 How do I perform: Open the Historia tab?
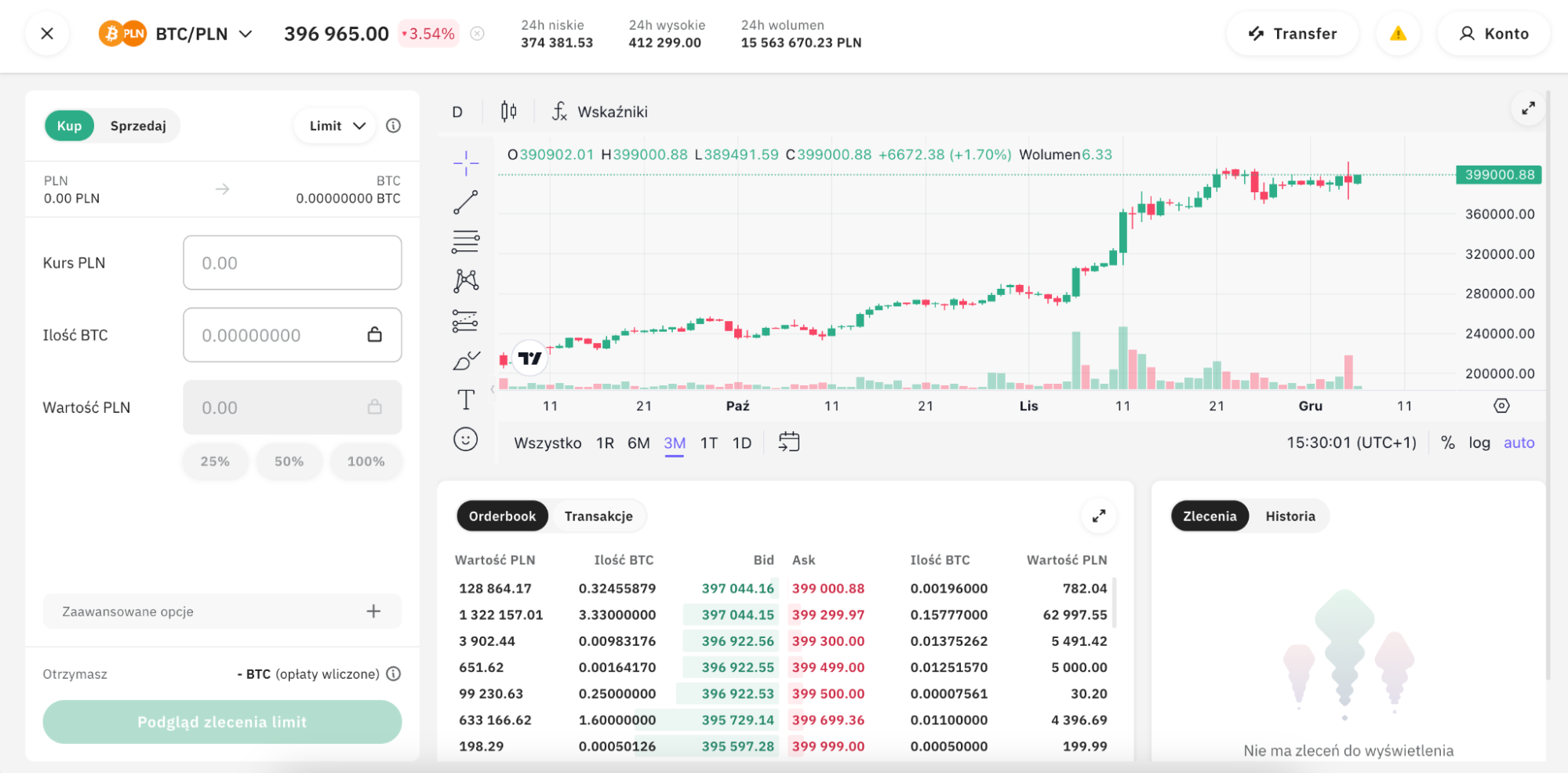coord(1290,516)
